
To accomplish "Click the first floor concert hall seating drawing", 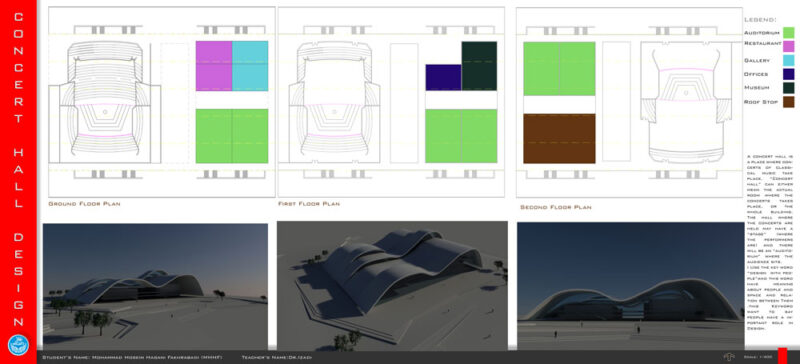I will tap(335, 101).
